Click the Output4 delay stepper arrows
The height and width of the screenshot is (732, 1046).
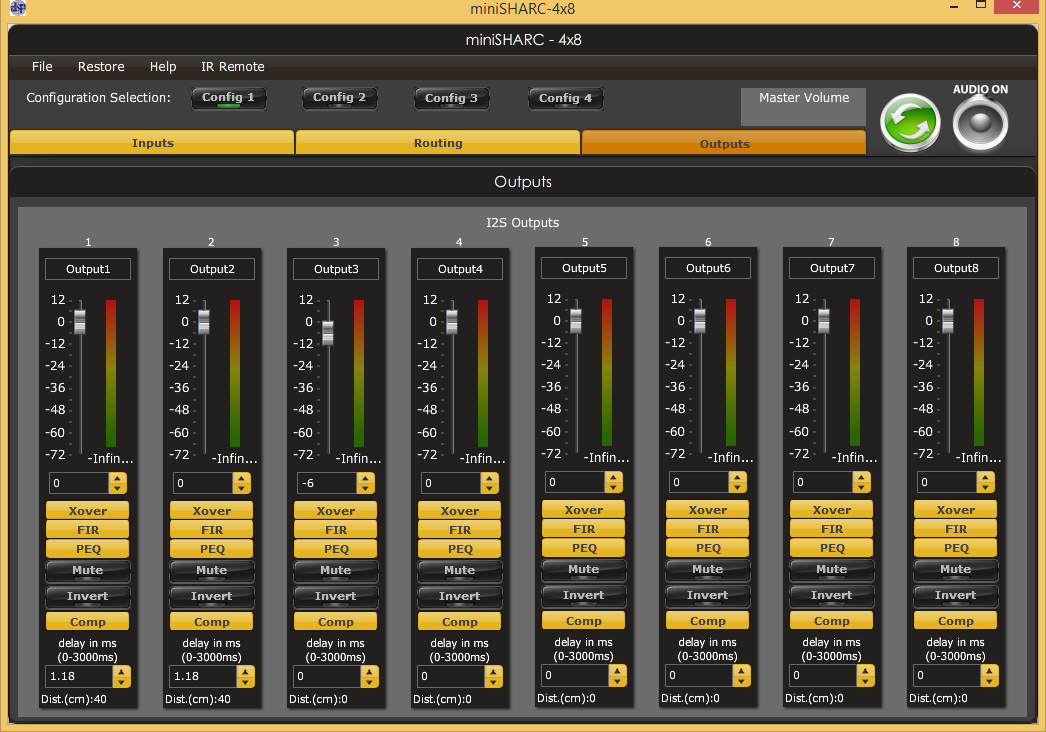[x=494, y=677]
